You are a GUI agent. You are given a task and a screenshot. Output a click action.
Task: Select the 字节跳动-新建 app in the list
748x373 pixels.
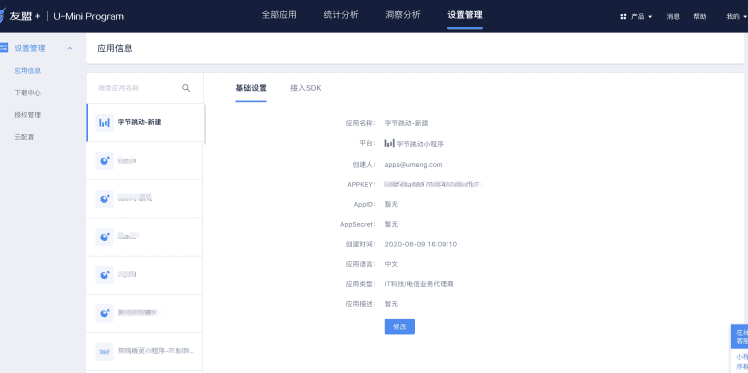pos(145,123)
